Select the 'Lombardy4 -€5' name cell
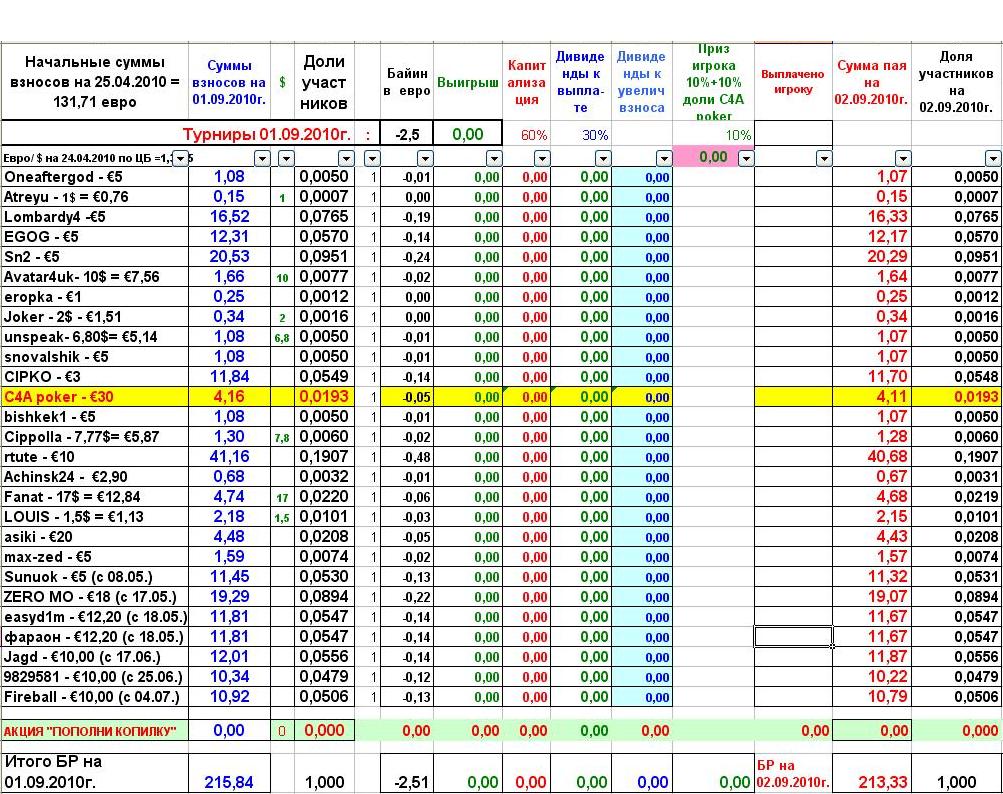Screen dimensions: 1003x794 pyautogui.click(x=95, y=217)
